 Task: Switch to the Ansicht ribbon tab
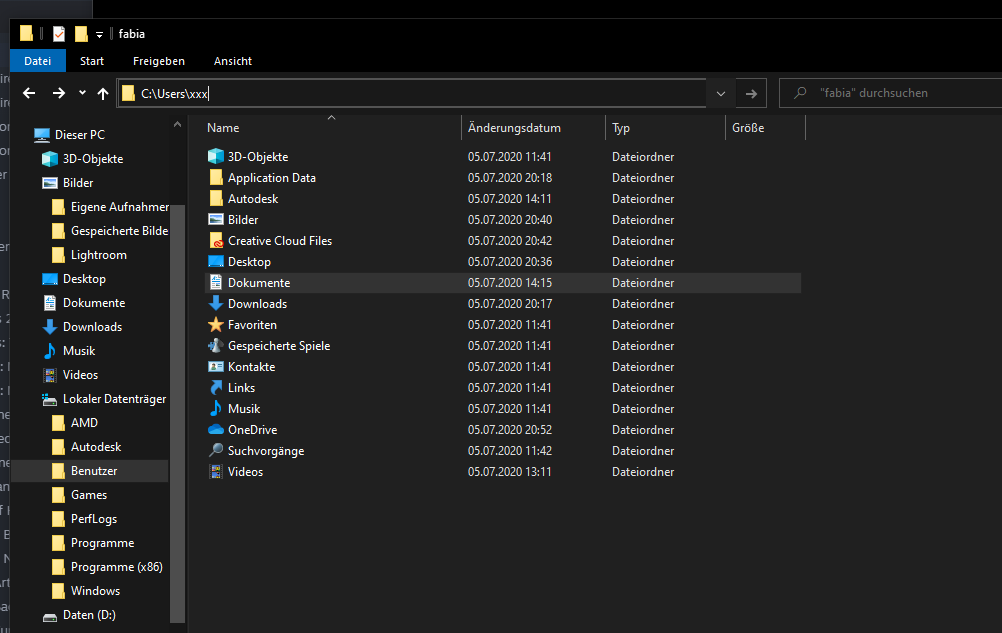233,61
